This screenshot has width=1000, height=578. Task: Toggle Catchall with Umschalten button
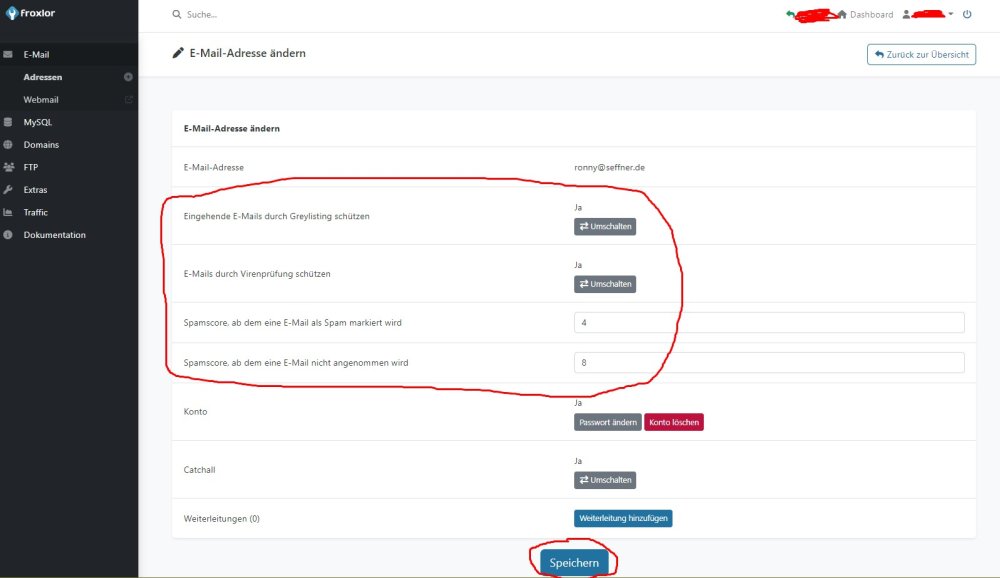point(605,480)
